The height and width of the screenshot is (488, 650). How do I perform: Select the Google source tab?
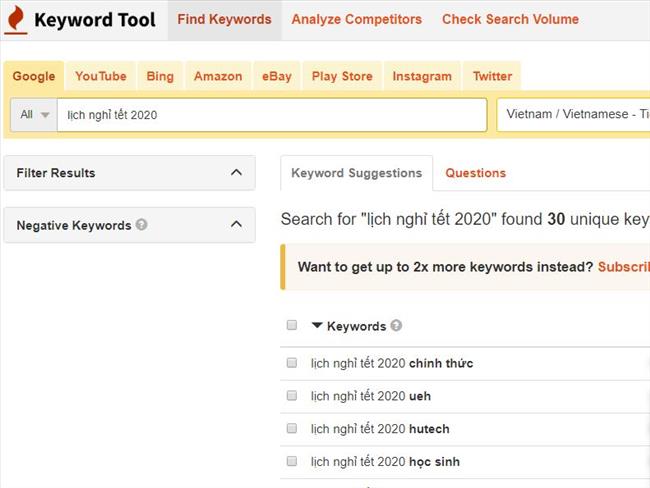(34, 76)
